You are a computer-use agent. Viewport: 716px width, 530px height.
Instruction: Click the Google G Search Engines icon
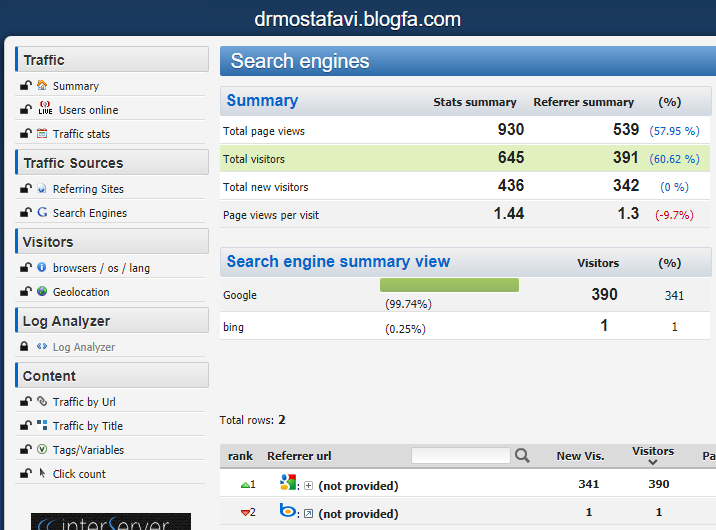(x=43, y=212)
